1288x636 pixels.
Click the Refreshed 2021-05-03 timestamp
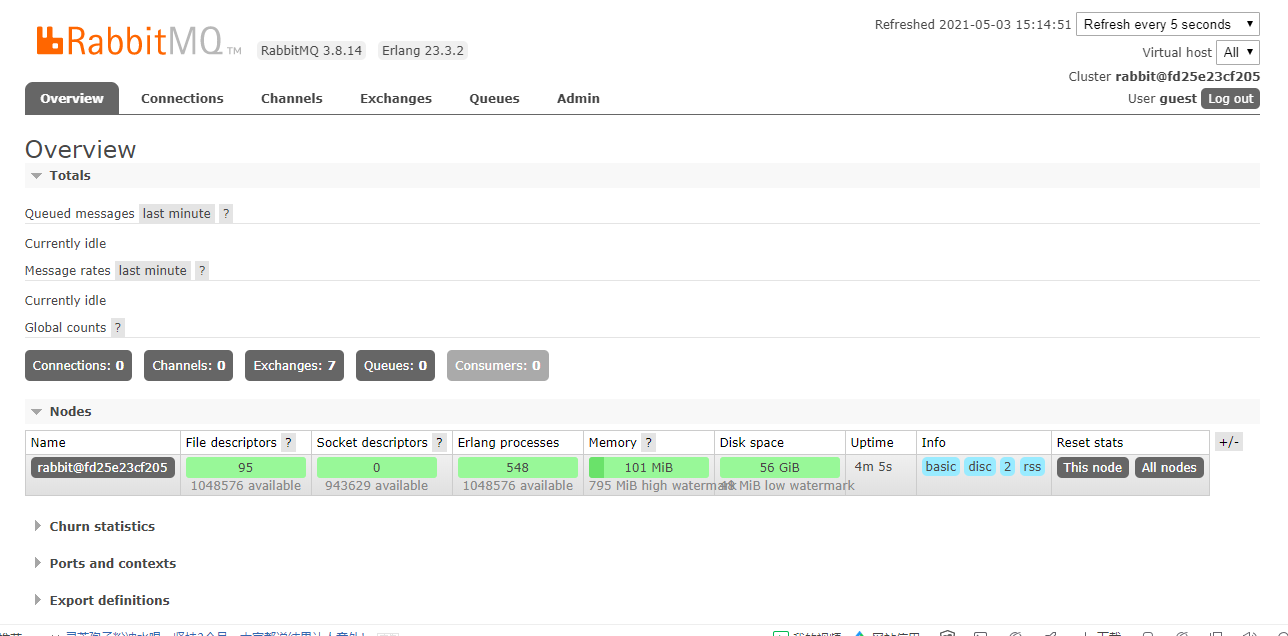973,24
